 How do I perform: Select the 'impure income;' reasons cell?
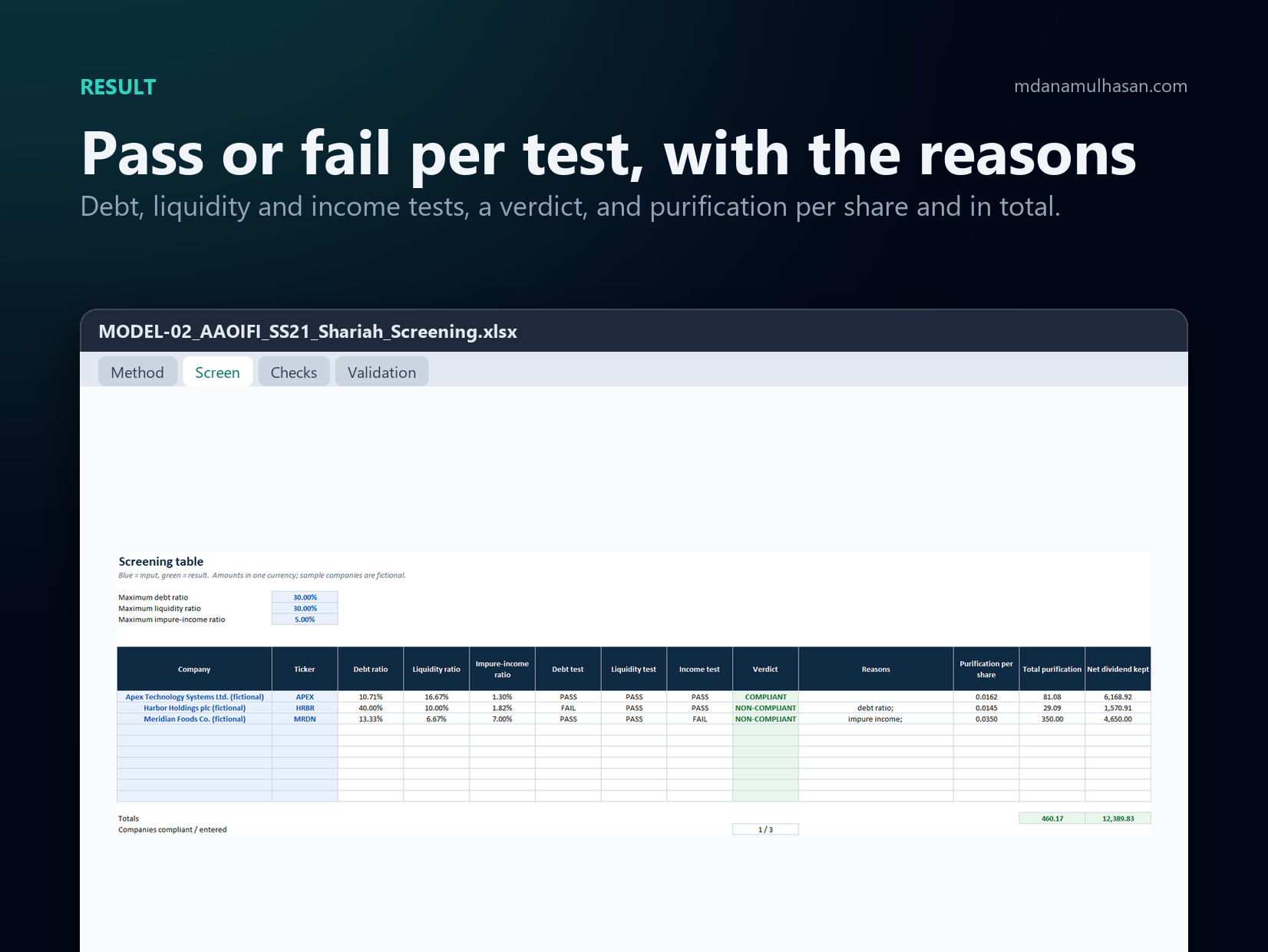coord(876,719)
